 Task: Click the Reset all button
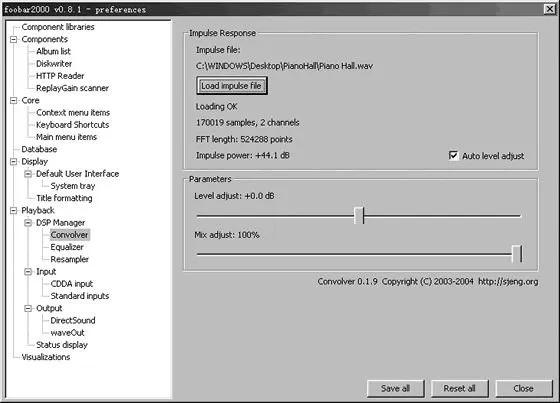pyautogui.click(x=459, y=388)
